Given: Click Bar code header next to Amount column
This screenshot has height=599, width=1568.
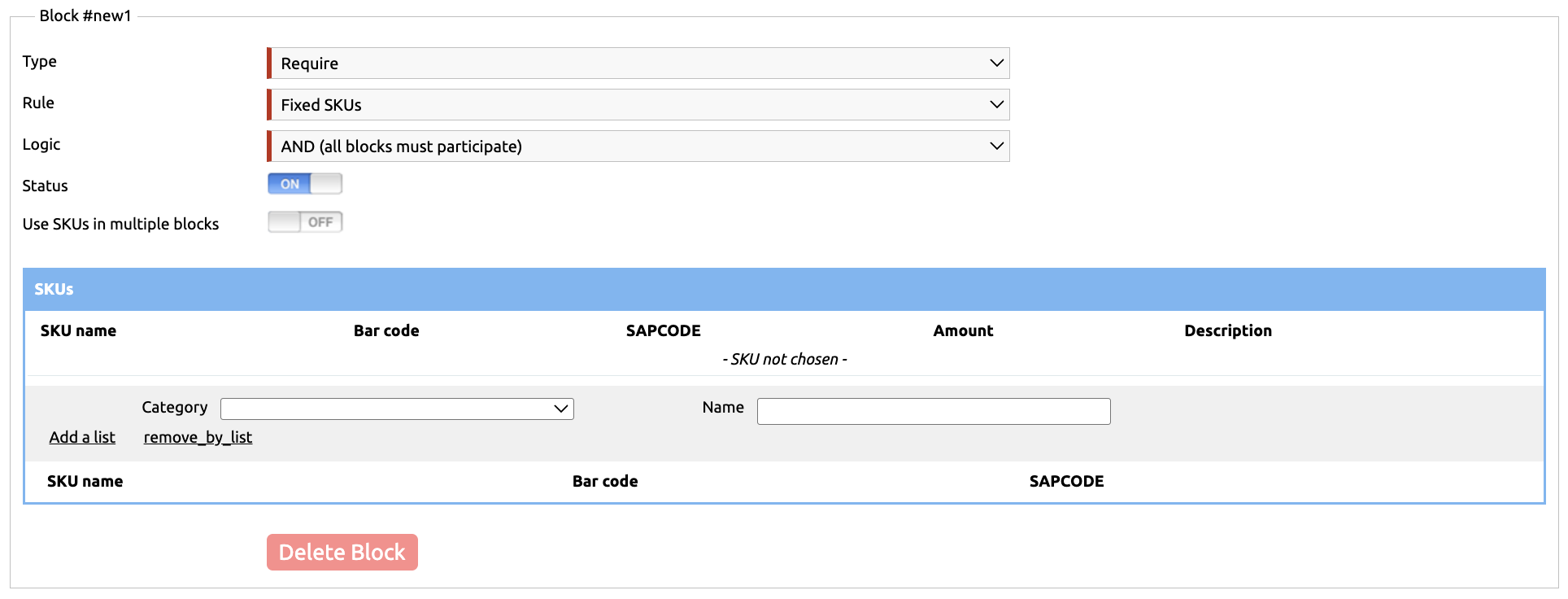Looking at the screenshot, I should (x=386, y=330).
